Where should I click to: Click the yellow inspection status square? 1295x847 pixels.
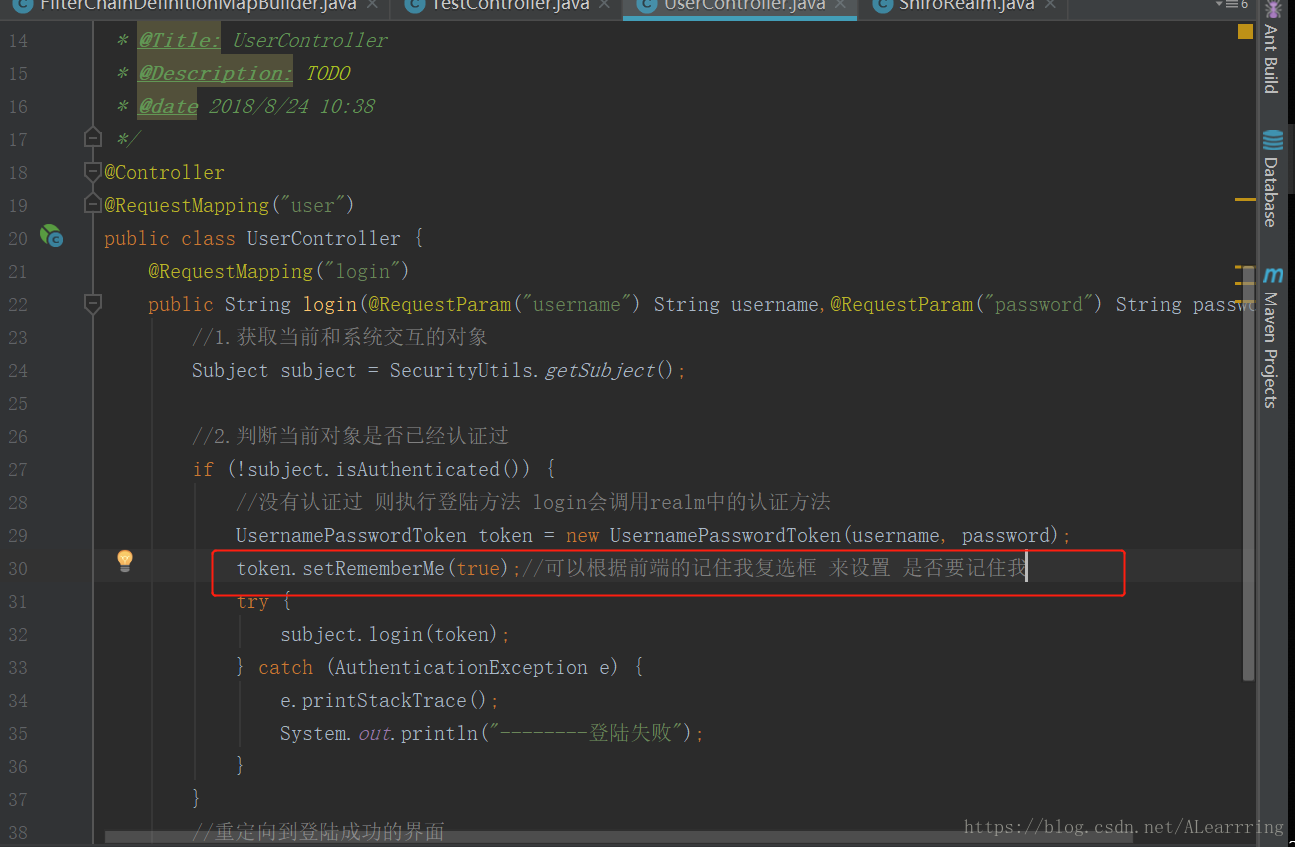1245,32
